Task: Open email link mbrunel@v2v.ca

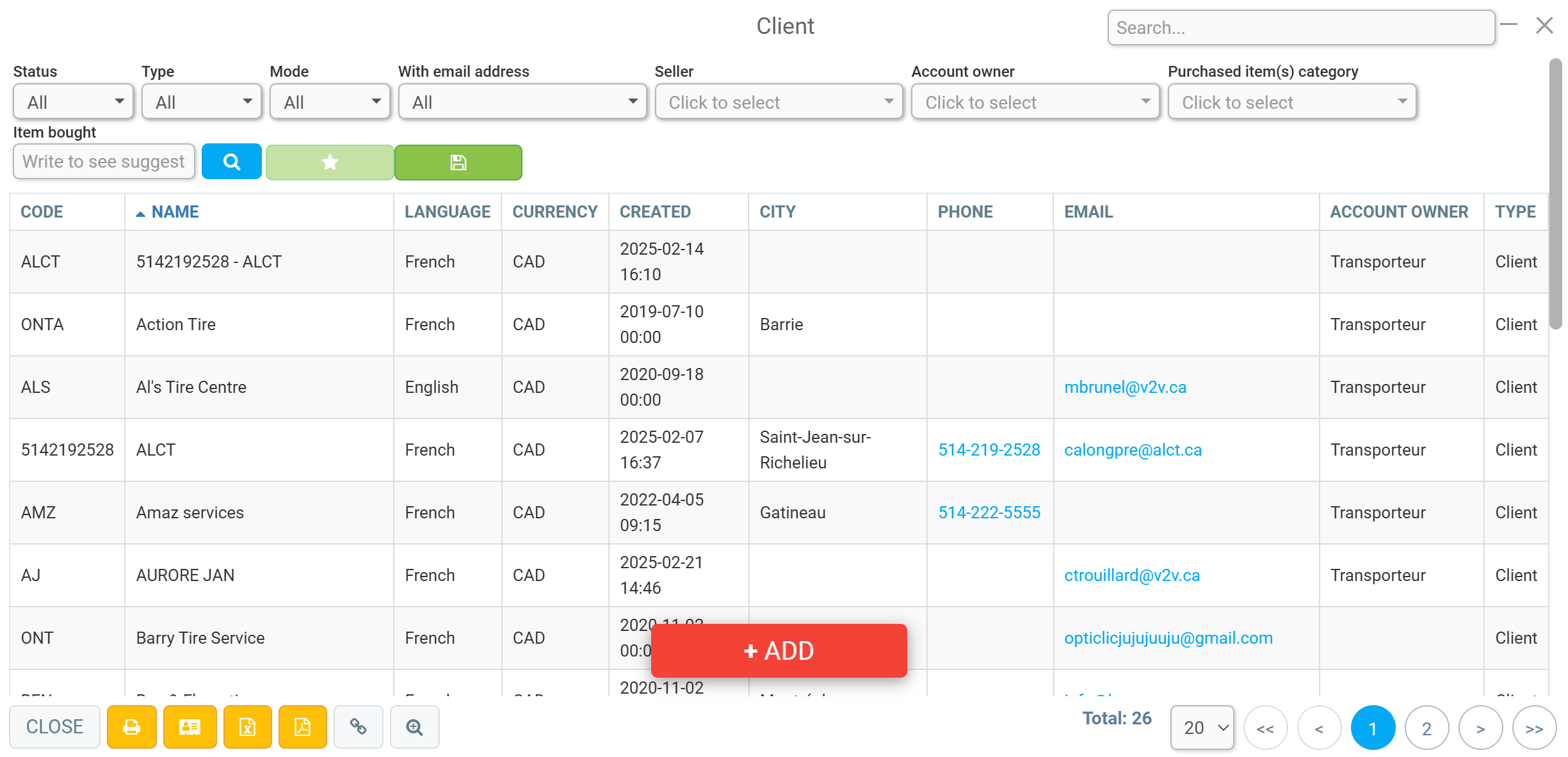Action: [1125, 387]
